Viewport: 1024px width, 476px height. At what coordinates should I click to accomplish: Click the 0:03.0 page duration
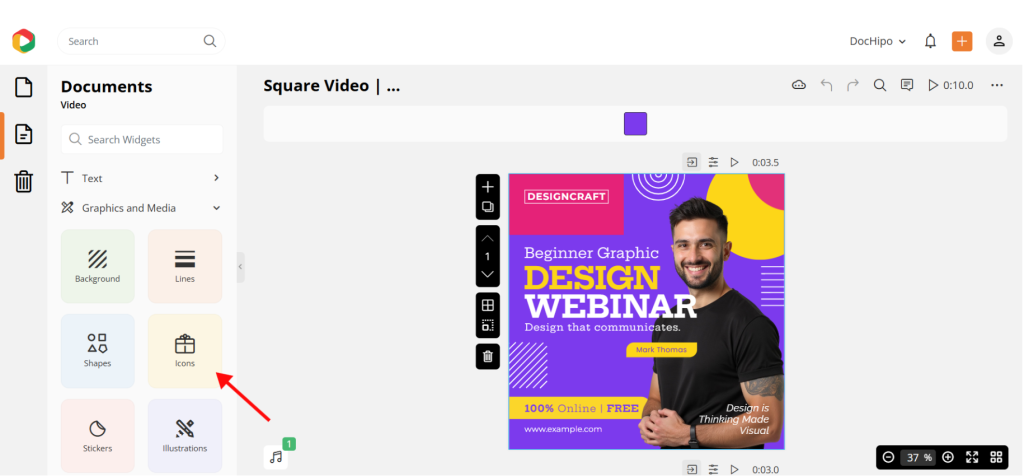[x=765, y=469]
